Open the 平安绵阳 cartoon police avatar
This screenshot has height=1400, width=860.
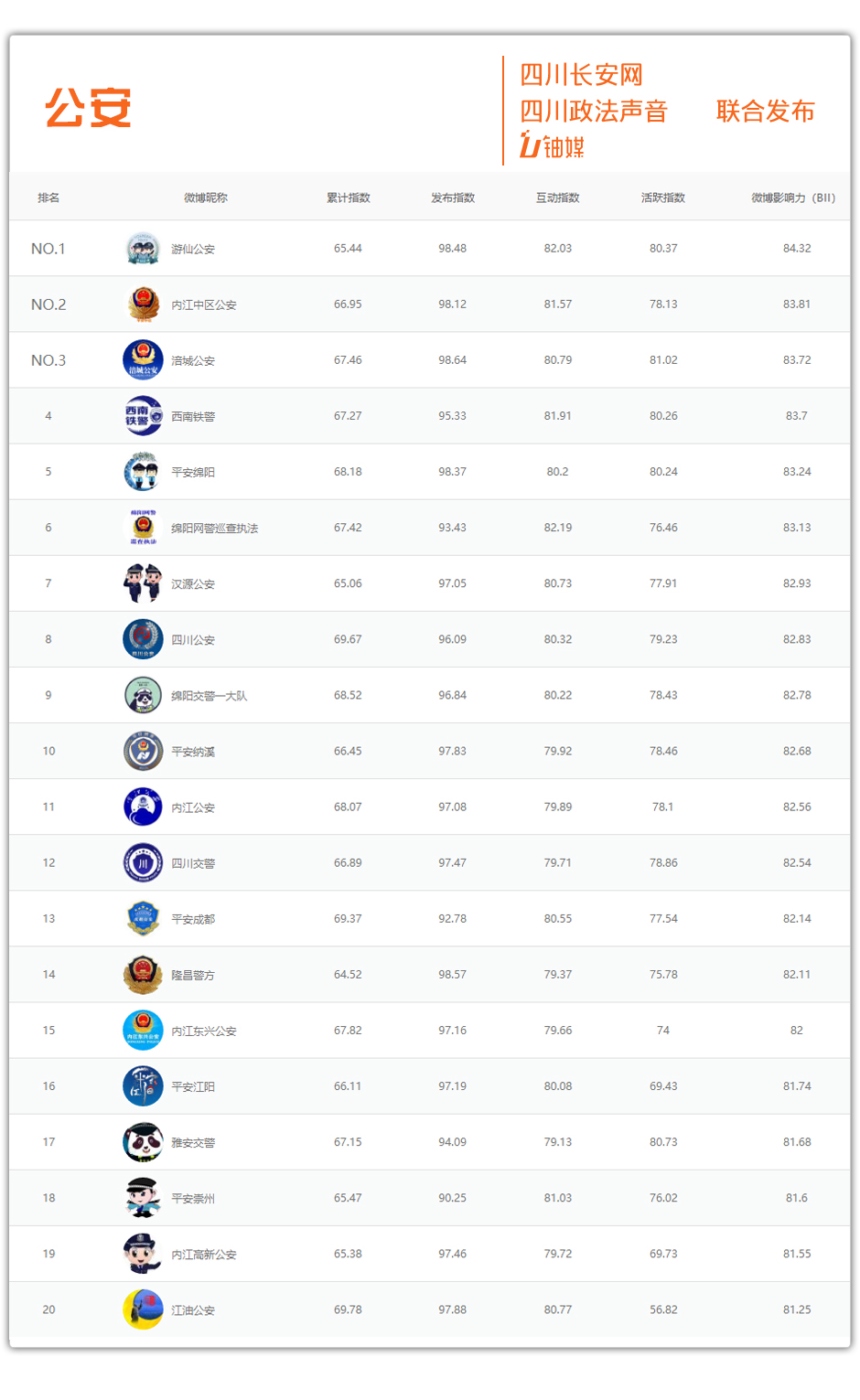143,472
